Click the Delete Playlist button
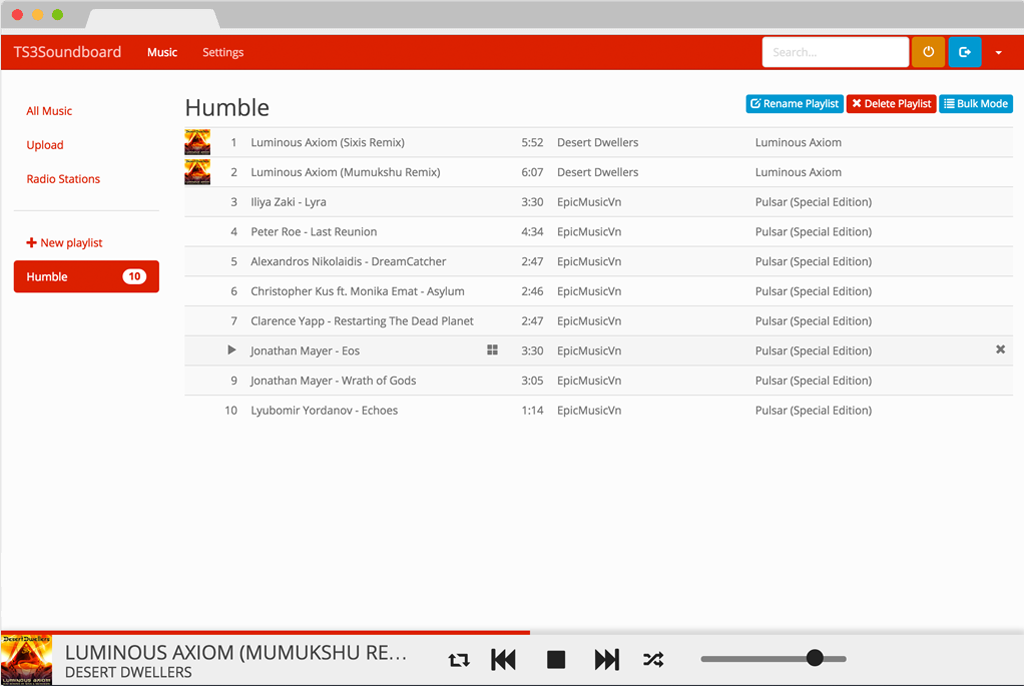Viewport: 1024px width, 686px height. (x=891, y=104)
